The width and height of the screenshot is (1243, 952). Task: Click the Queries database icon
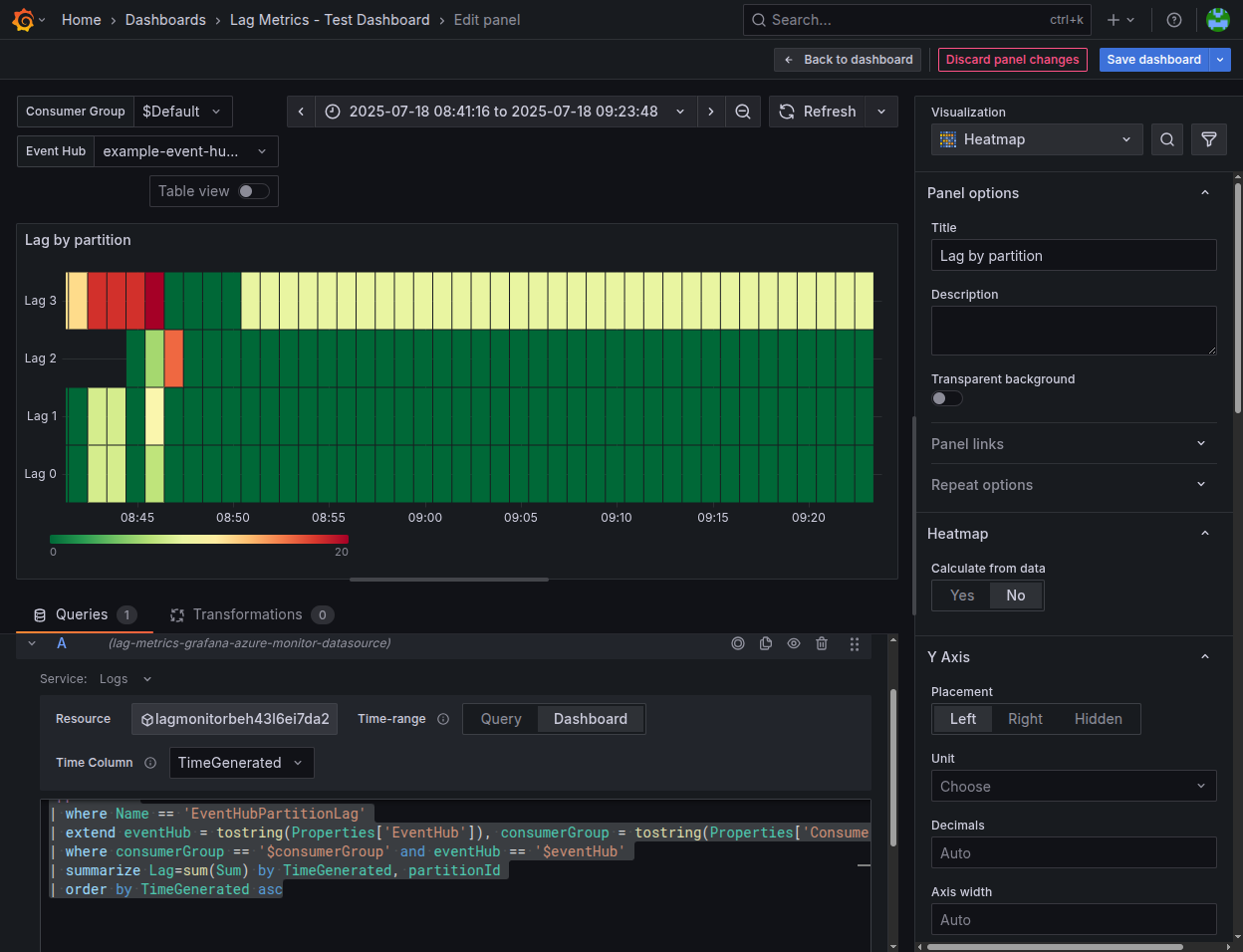40,615
